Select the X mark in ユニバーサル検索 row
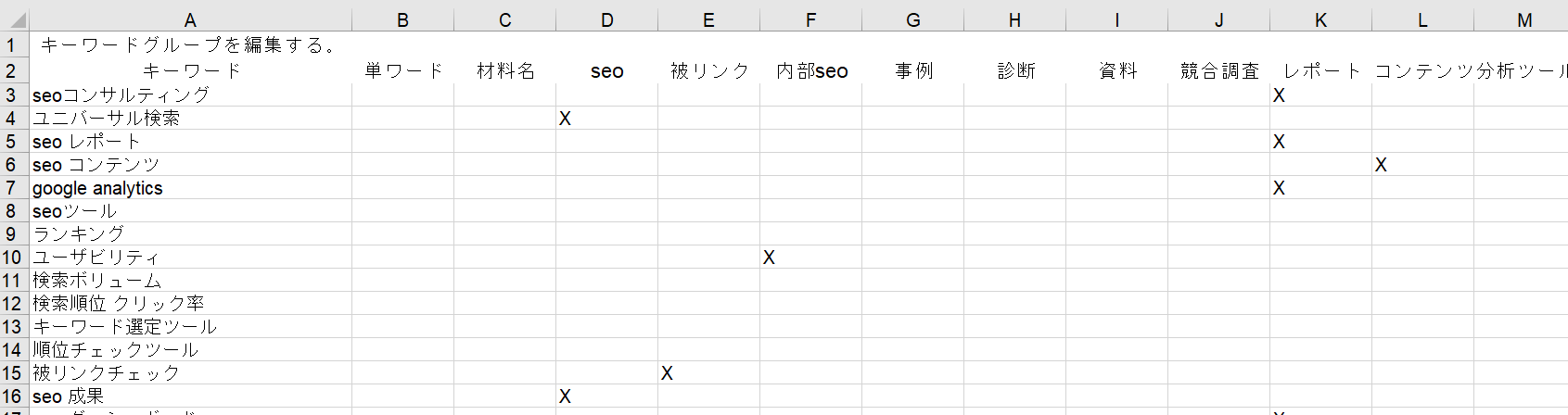The width and height of the screenshot is (1568, 415). pyautogui.click(x=565, y=119)
